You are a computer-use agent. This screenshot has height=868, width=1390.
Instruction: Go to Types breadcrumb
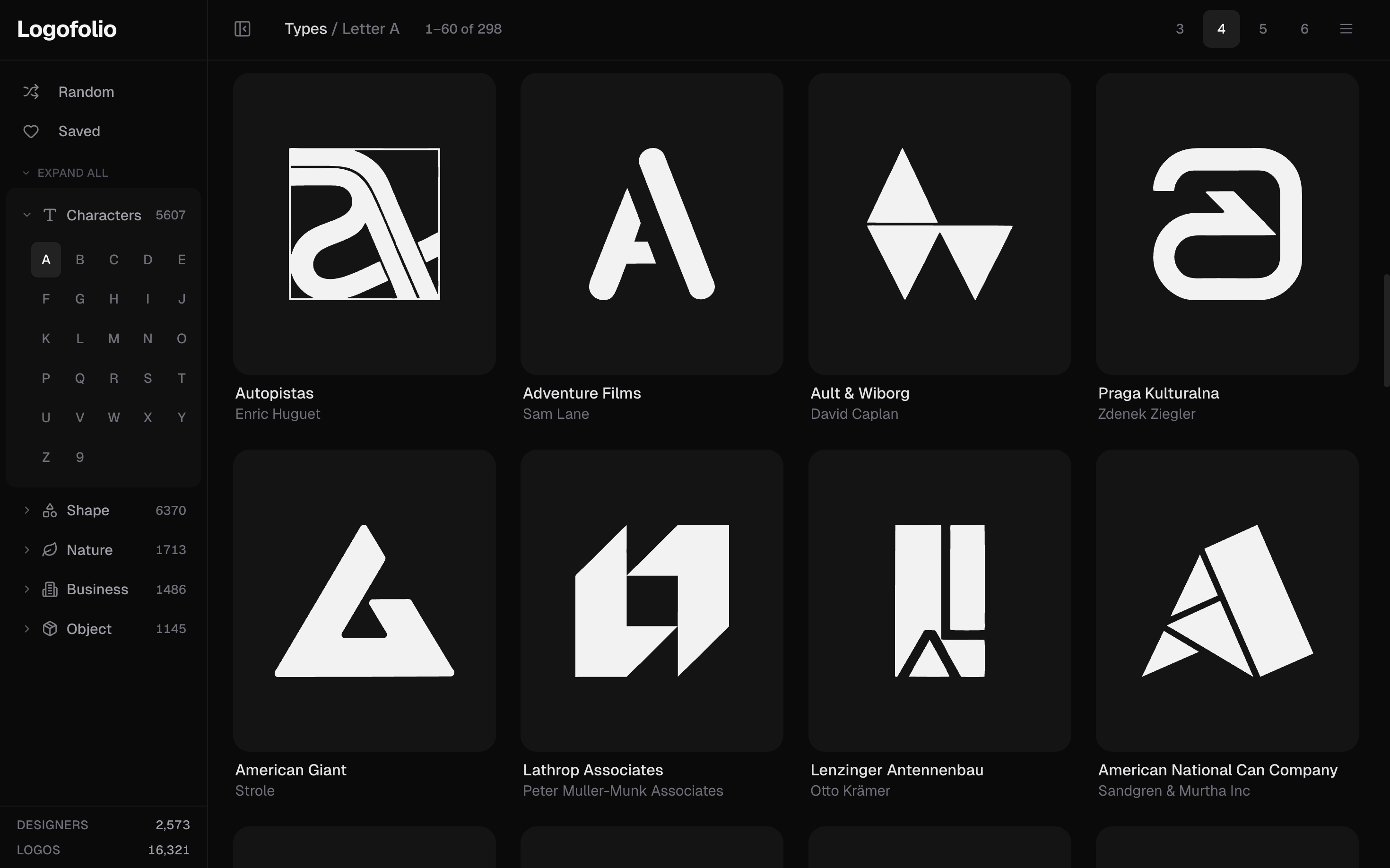click(x=305, y=29)
